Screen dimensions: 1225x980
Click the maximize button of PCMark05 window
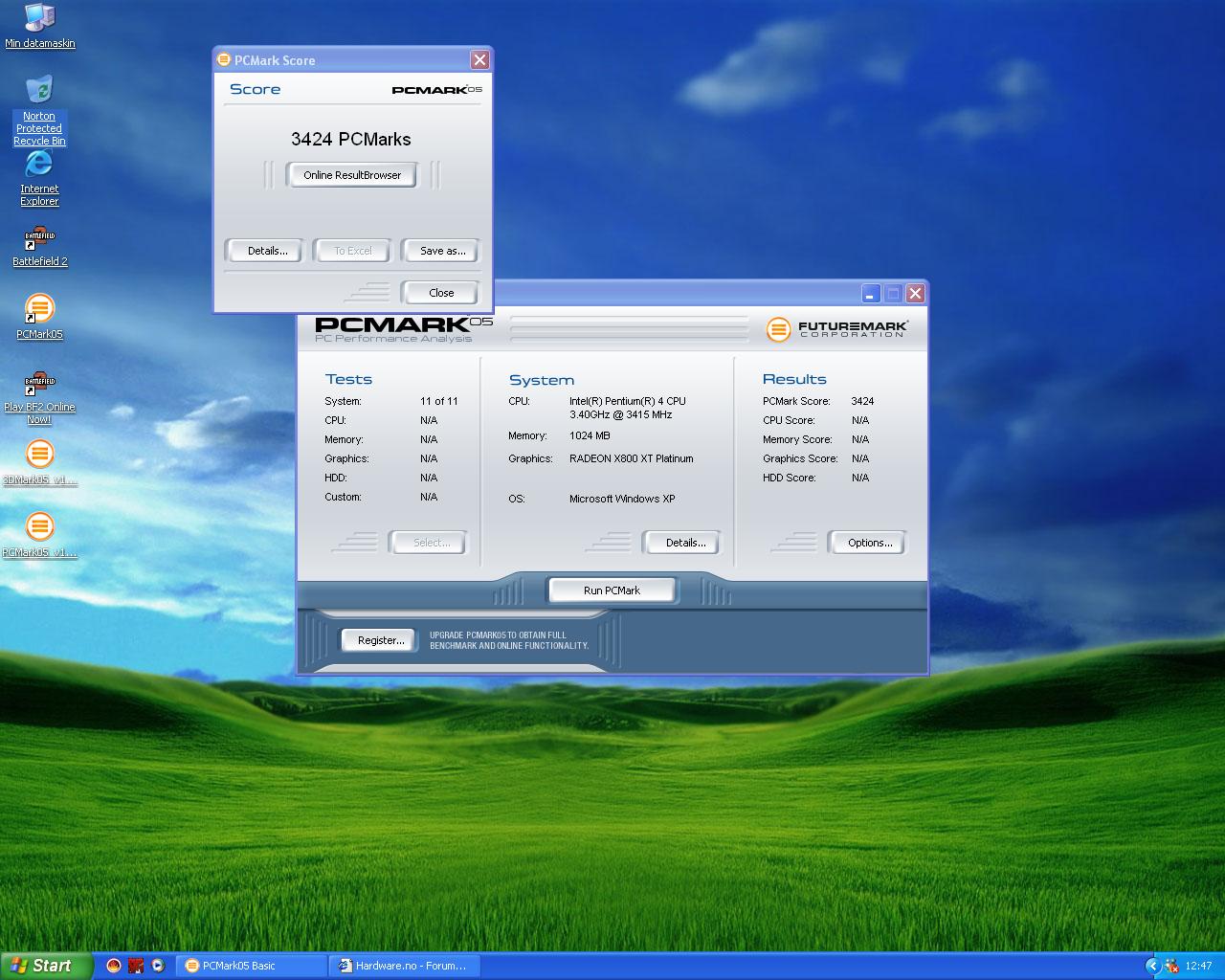pyautogui.click(x=893, y=293)
